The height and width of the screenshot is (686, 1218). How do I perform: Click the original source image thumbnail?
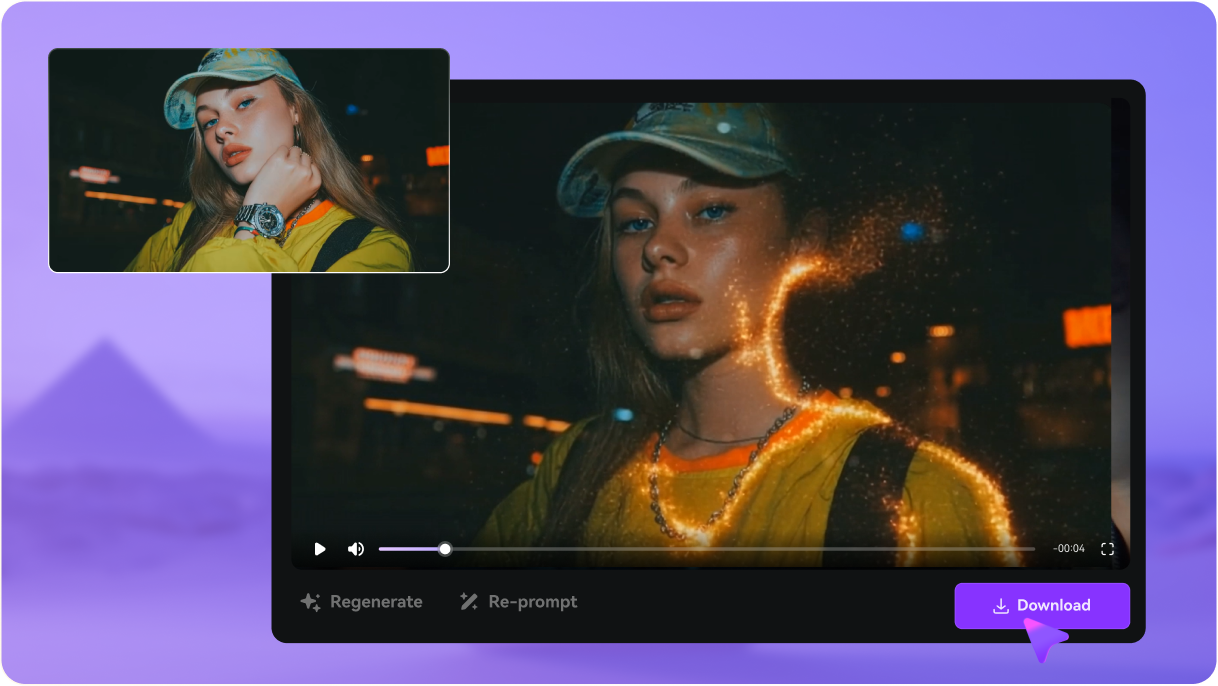[248, 160]
